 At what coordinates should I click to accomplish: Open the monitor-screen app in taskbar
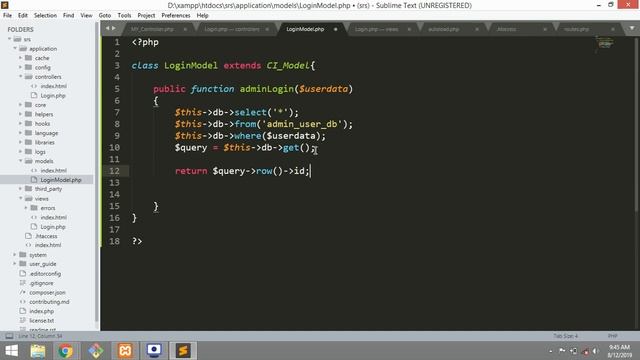coord(154,351)
